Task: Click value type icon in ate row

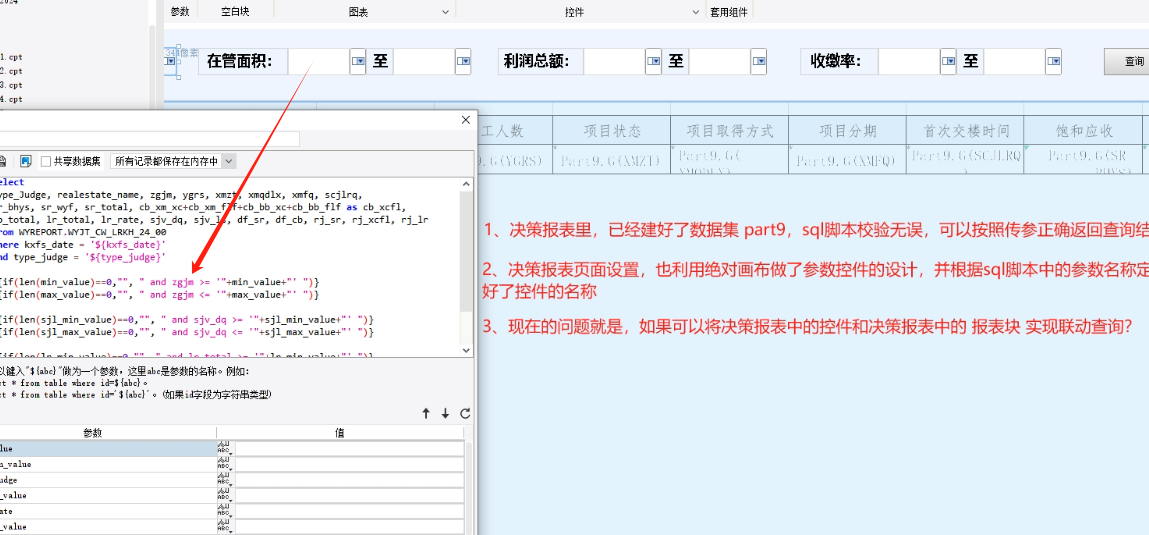Action: [224, 511]
